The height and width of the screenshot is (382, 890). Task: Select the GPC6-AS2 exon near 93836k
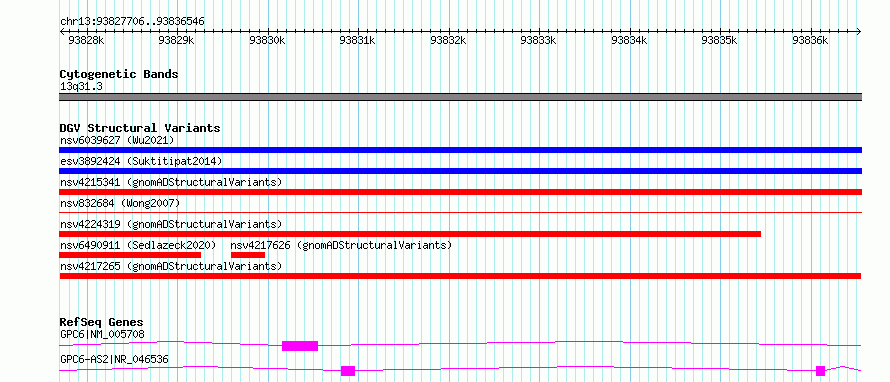coord(820,371)
